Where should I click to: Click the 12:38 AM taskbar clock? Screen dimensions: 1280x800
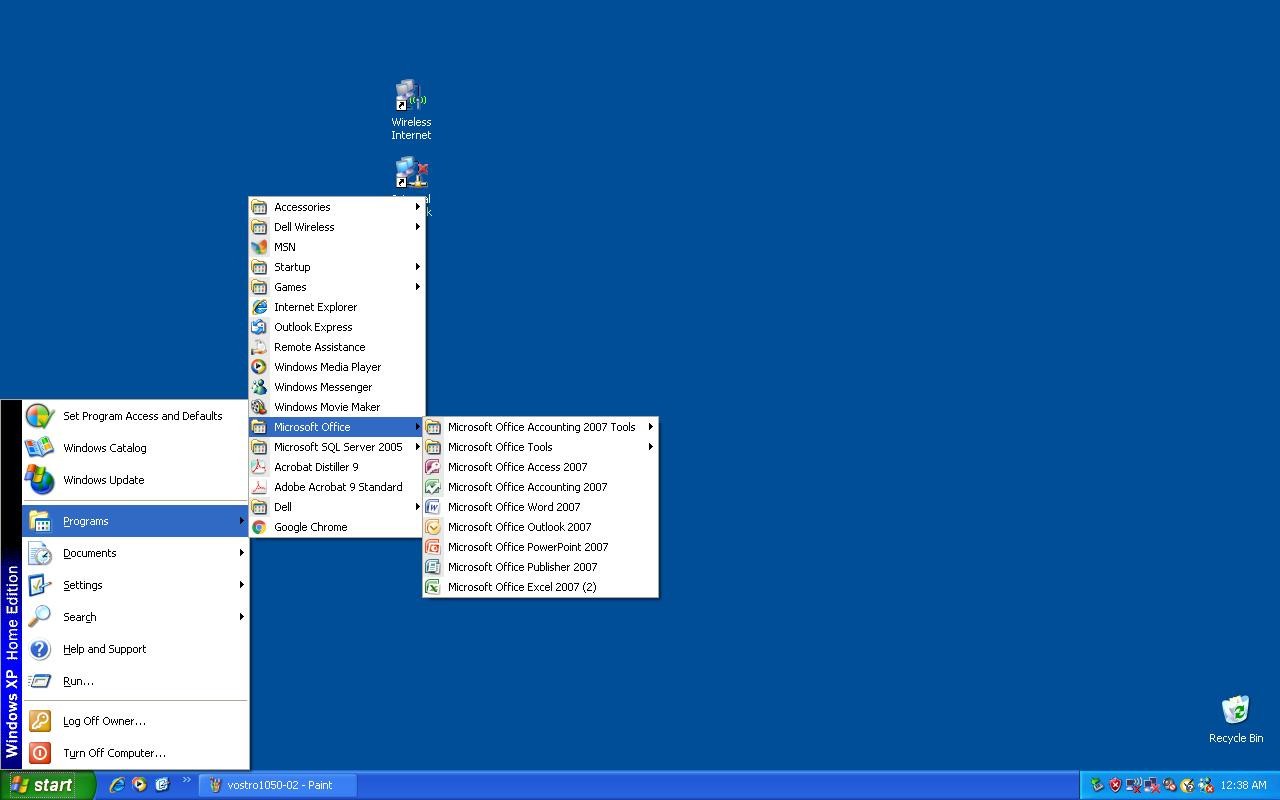click(1244, 785)
